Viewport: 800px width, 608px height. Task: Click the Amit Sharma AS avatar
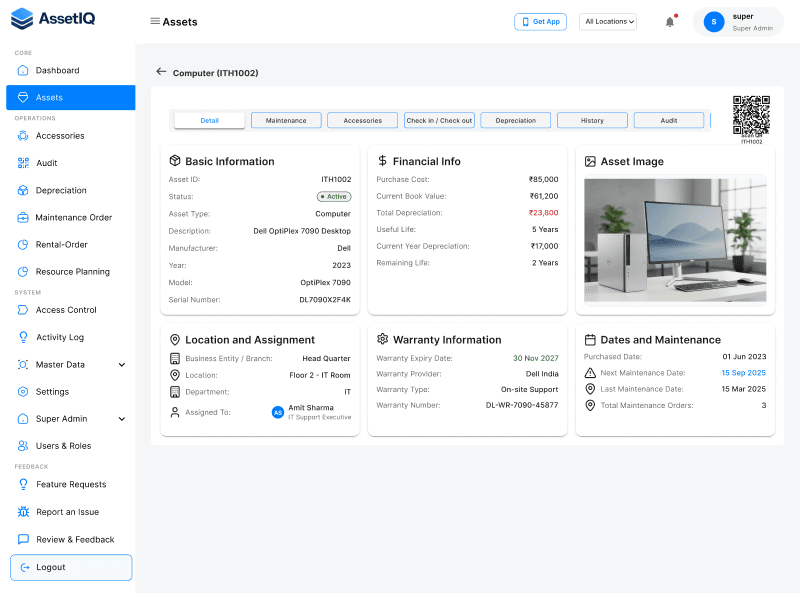point(278,412)
